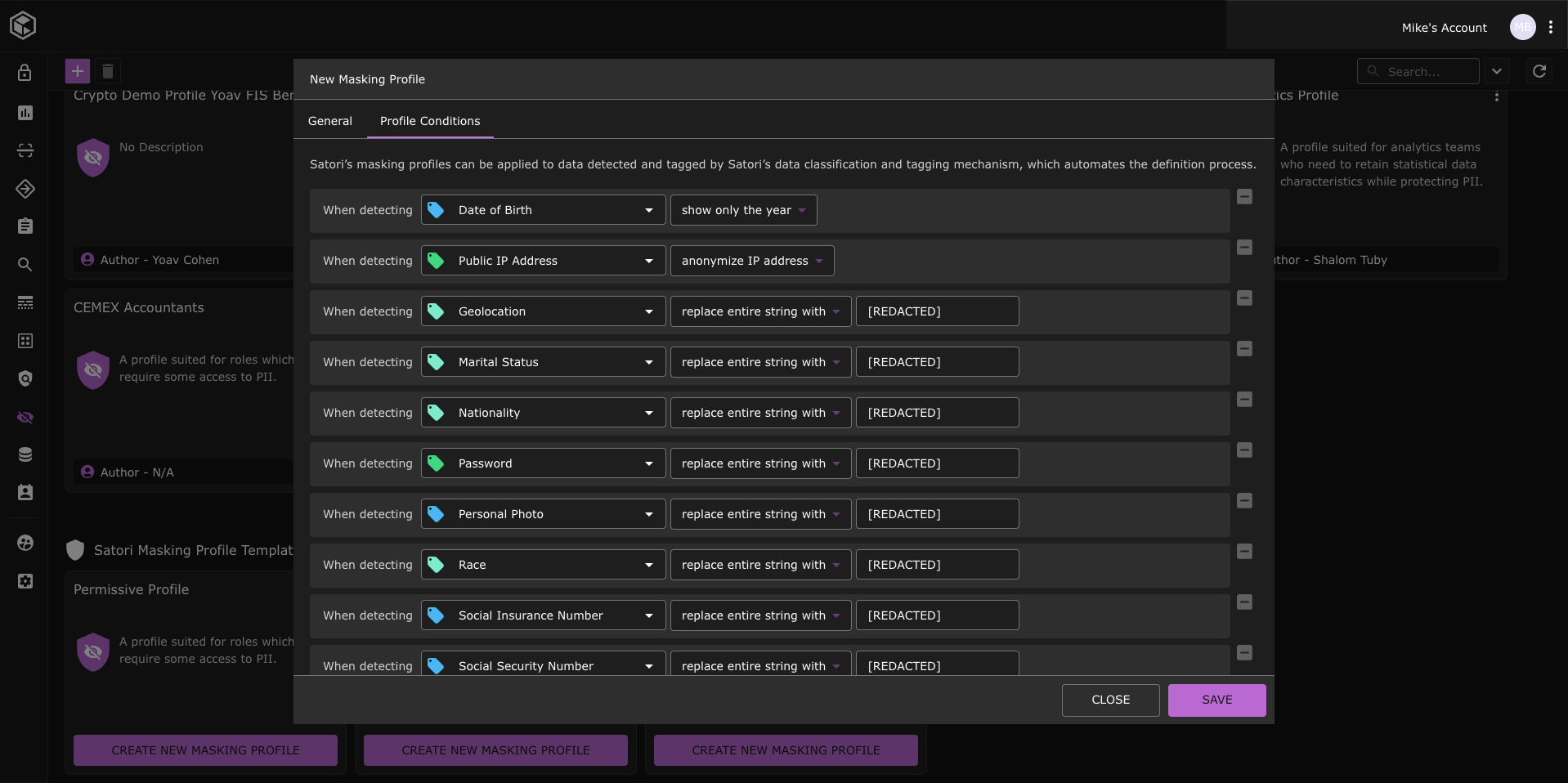The width and height of the screenshot is (1568, 783).
Task: Open the three-dot account menu
Action: point(1550,27)
